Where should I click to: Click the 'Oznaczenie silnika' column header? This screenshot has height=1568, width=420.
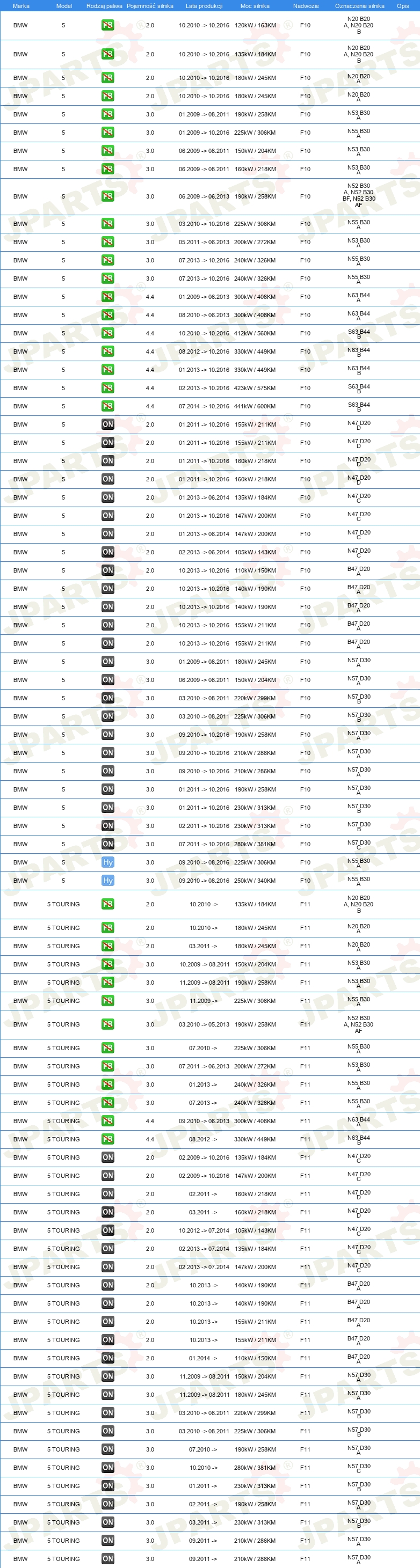pos(360,6)
